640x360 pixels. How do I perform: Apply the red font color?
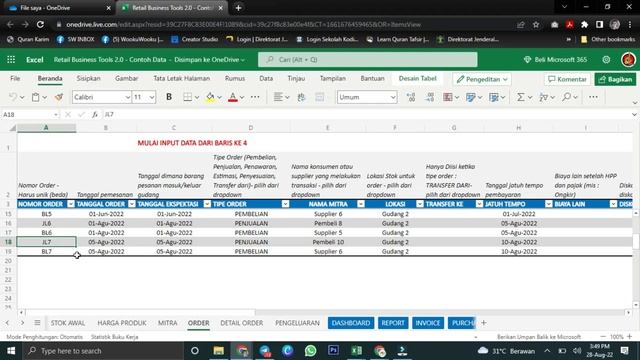[x=233, y=97]
